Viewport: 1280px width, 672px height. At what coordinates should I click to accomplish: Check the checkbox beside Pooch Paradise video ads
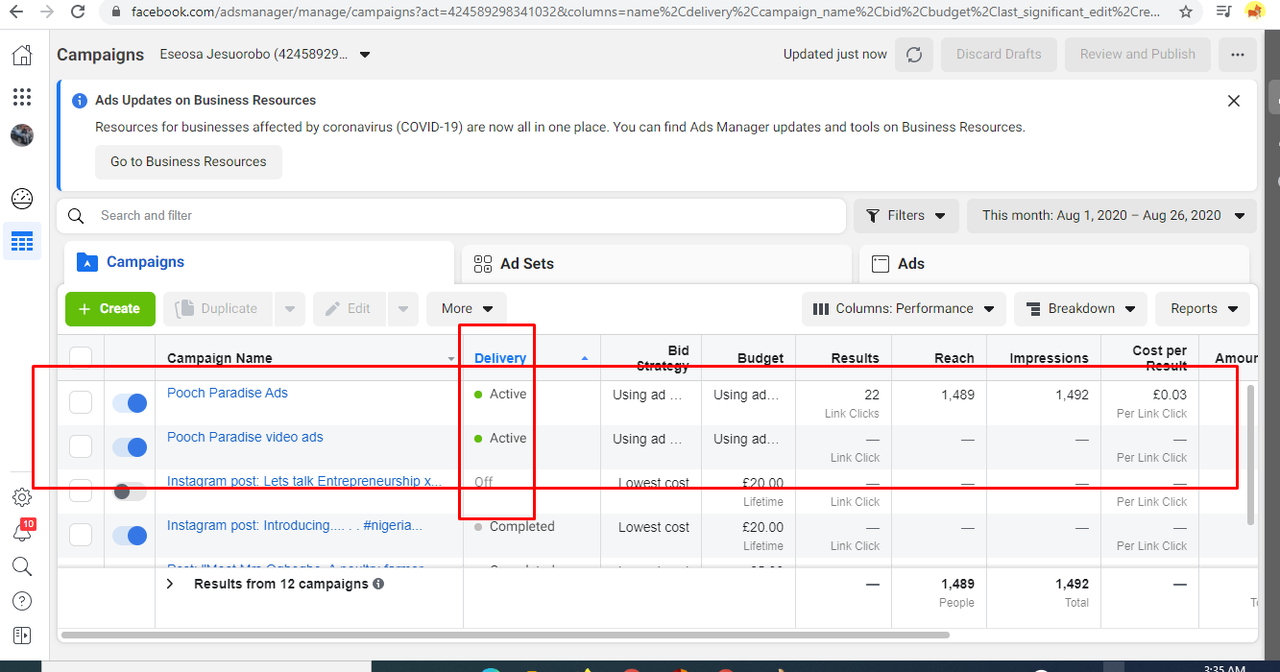click(80, 446)
